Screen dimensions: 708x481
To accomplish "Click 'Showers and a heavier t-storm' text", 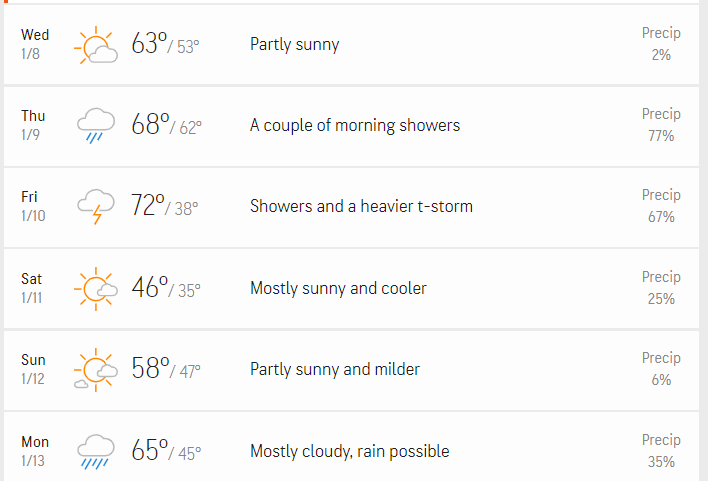I will [x=361, y=206].
